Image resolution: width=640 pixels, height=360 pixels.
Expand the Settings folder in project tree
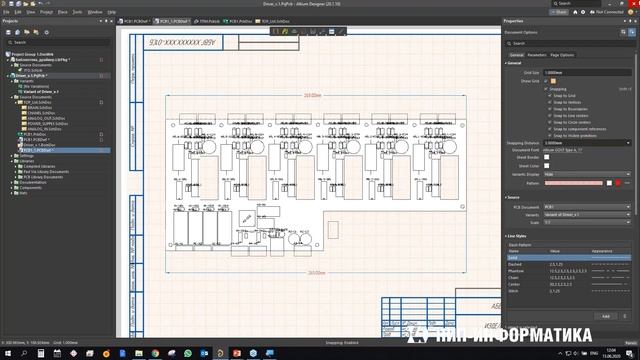12,156
